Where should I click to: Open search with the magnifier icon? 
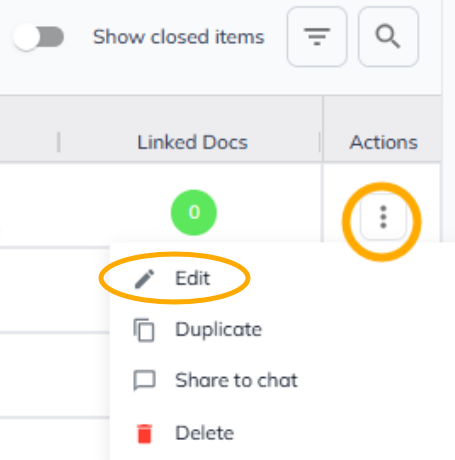coord(388,37)
